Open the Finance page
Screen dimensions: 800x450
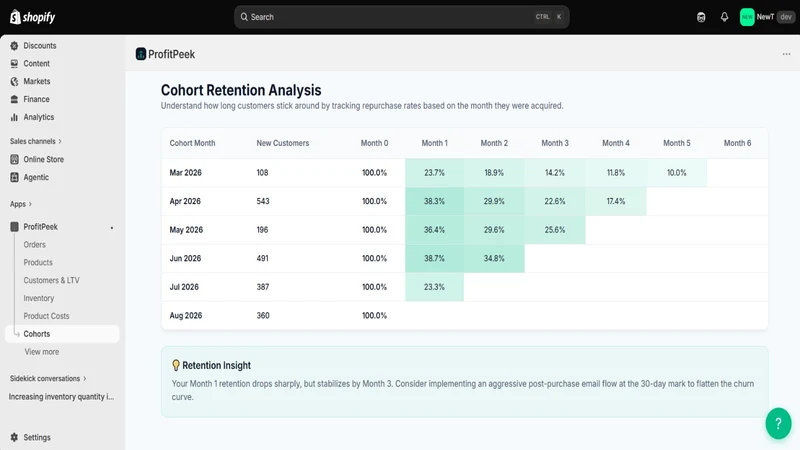36,99
